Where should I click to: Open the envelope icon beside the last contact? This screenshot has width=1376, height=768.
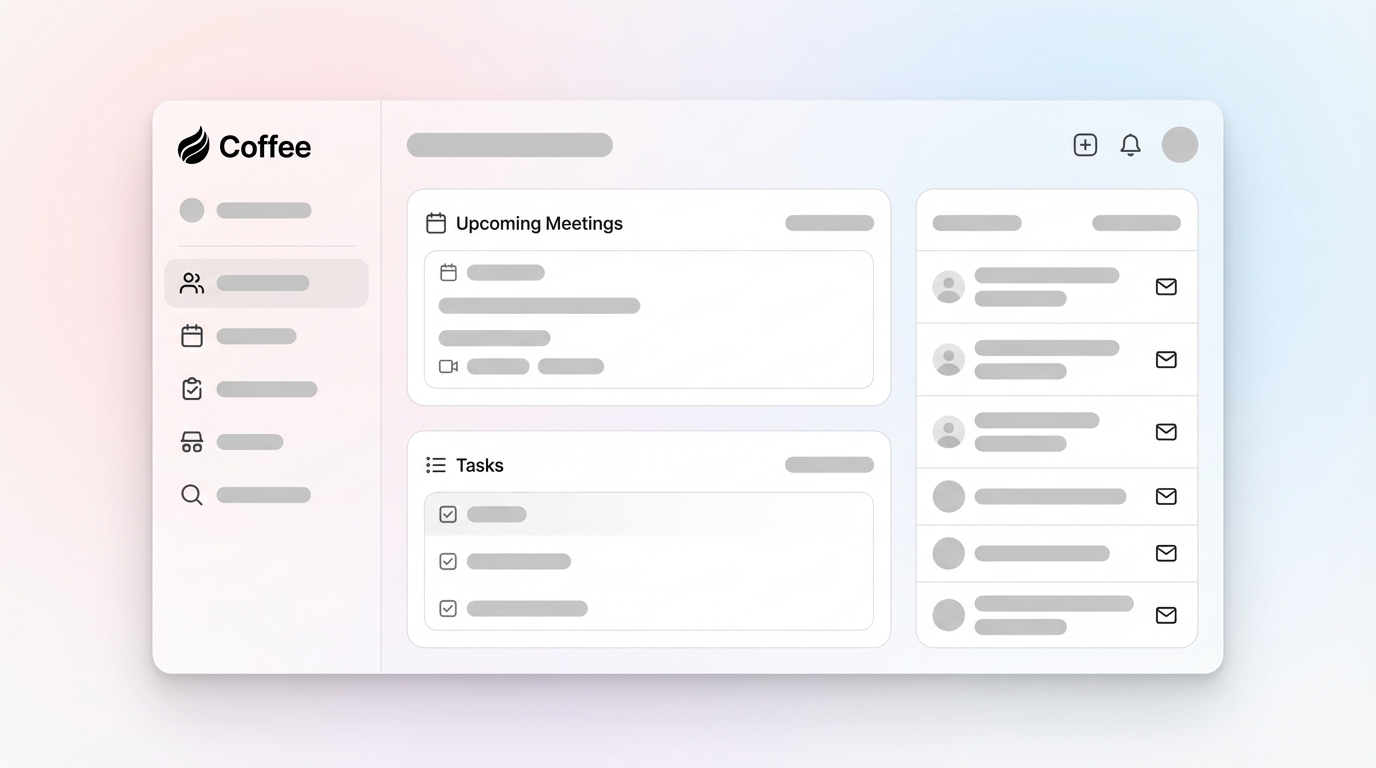click(x=1166, y=615)
